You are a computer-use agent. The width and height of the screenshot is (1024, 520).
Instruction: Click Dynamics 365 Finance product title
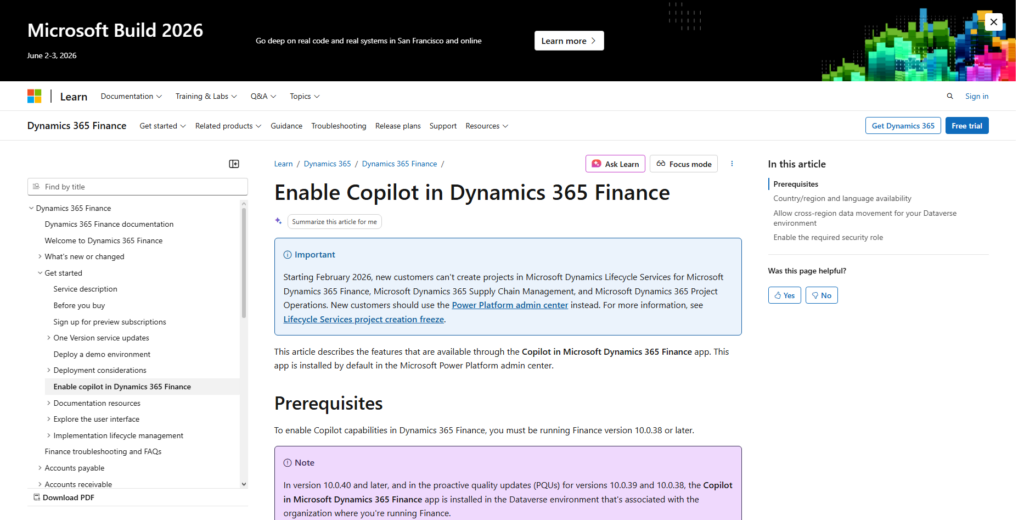[x=76, y=125]
